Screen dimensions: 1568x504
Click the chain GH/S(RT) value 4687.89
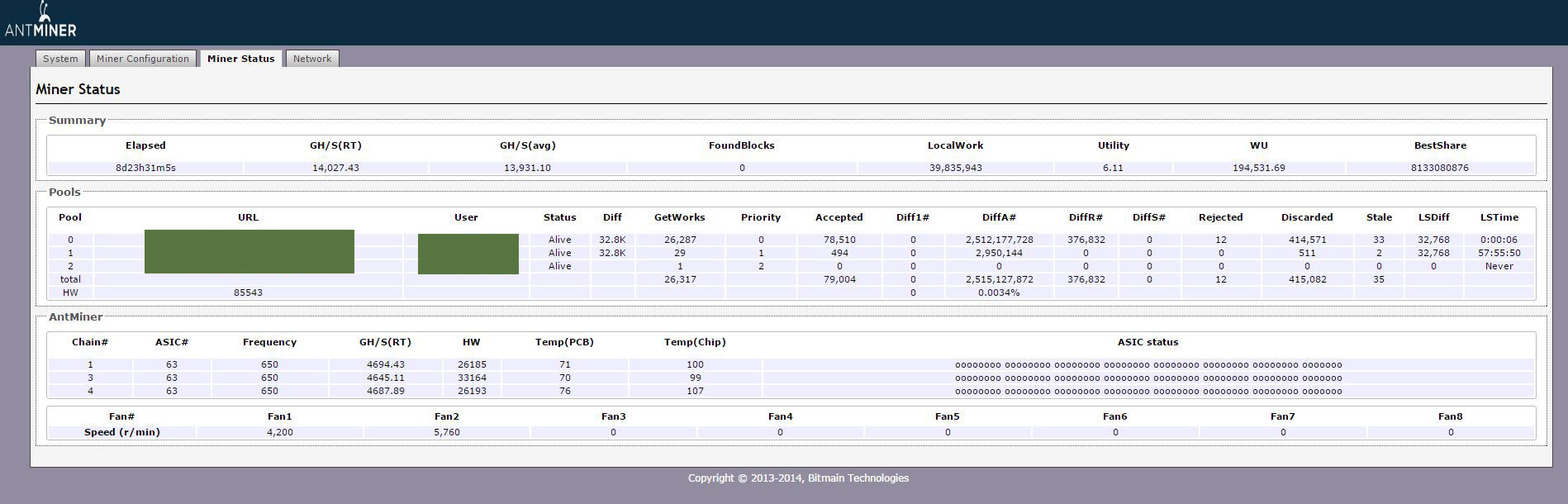[x=386, y=391]
